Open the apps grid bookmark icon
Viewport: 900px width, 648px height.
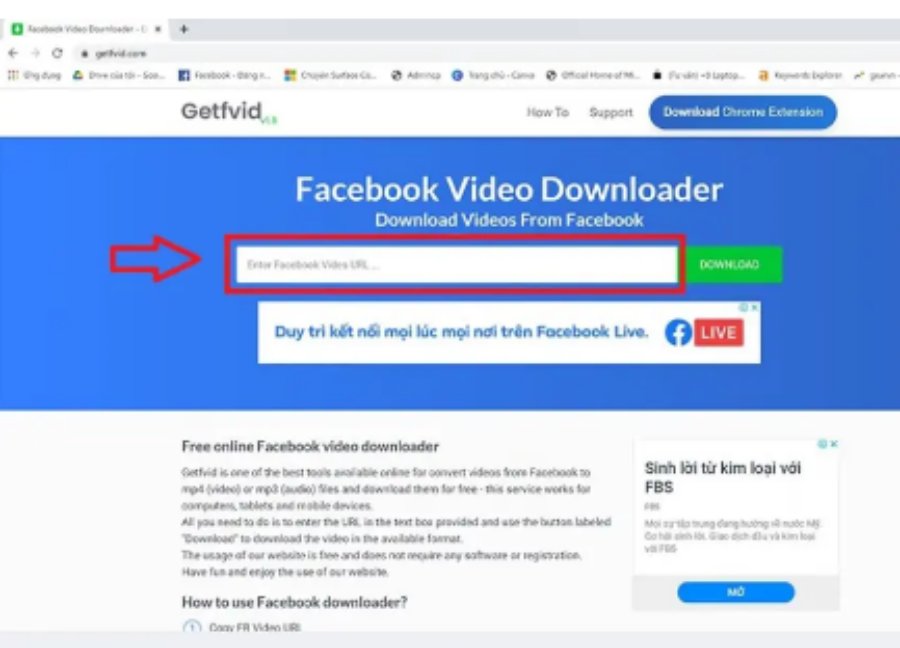point(13,75)
